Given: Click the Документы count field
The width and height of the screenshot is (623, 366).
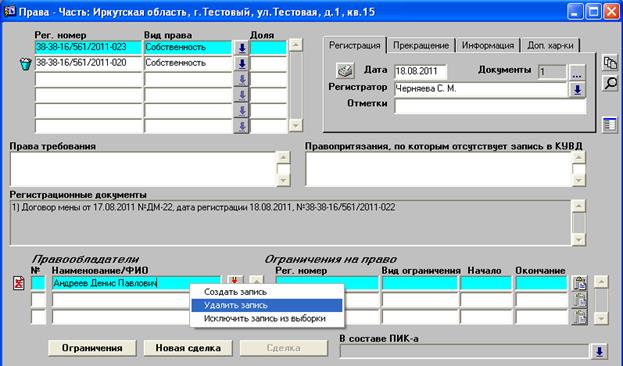Looking at the screenshot, I should pyautogui.click(x=552, y=72).
